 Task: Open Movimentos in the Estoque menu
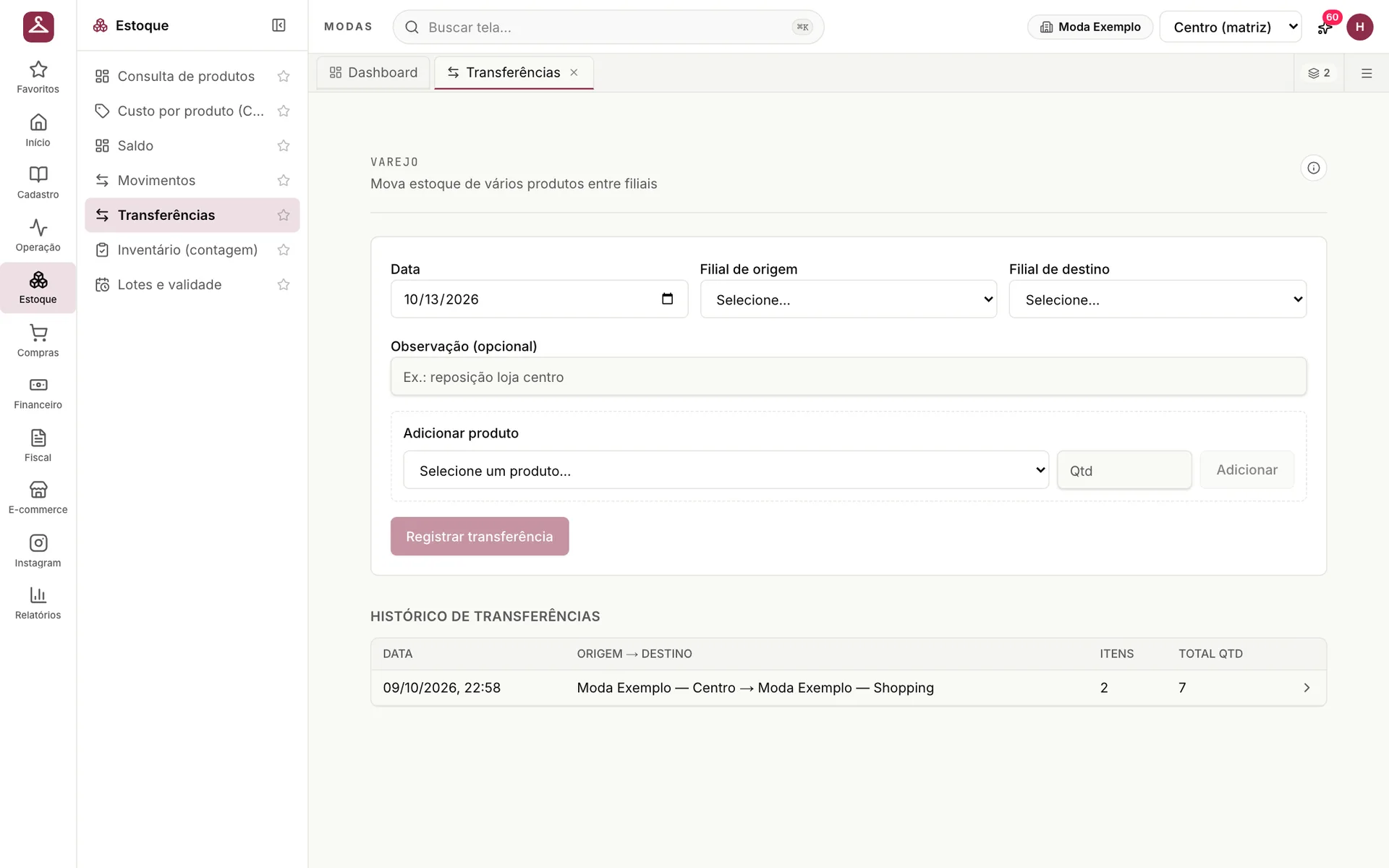coord(192,180)
